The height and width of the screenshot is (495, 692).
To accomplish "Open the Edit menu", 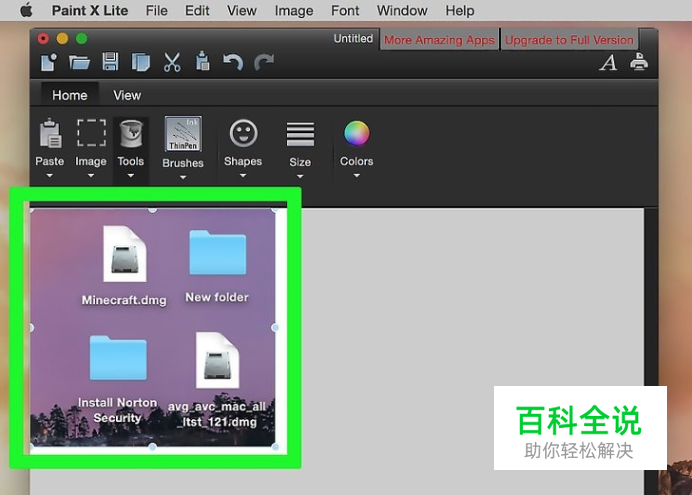I will click(197, 11).
